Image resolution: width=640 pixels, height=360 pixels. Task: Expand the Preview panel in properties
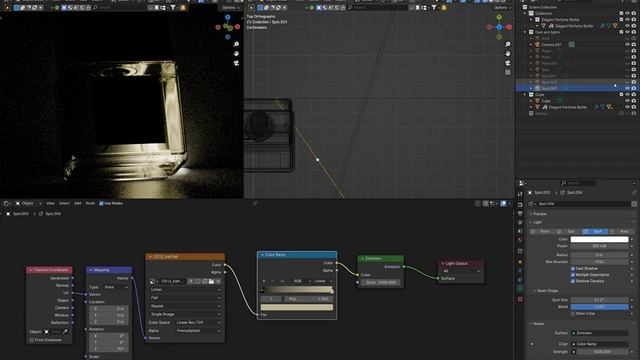coord(531,214)
